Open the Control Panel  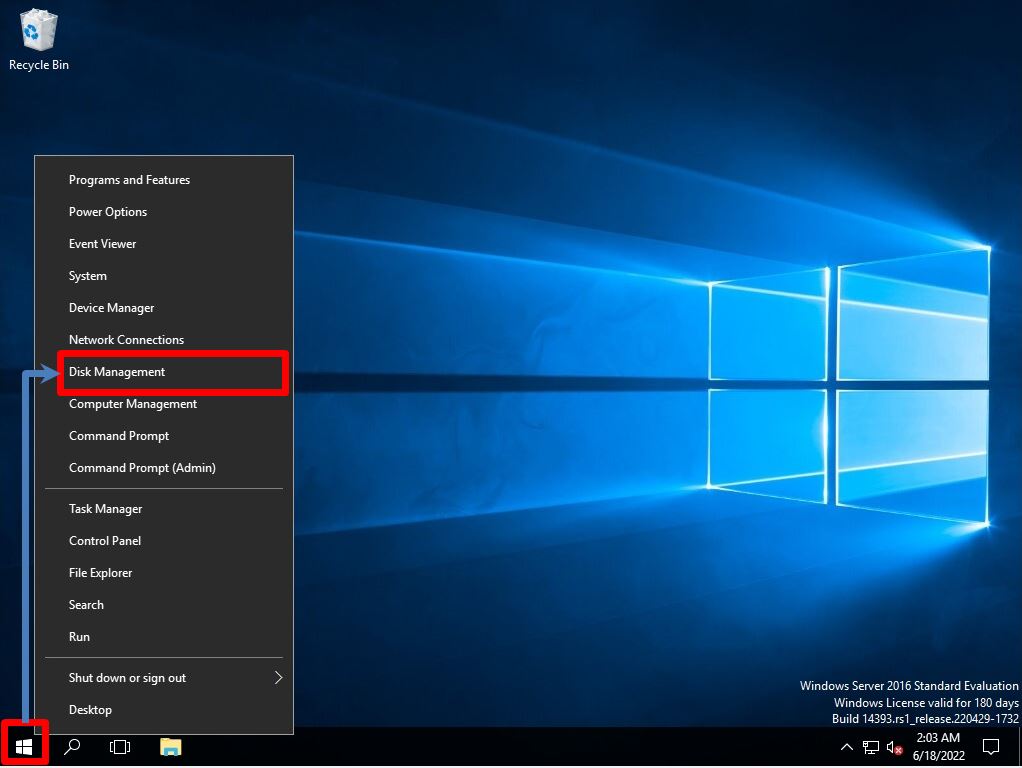(104, 540)
